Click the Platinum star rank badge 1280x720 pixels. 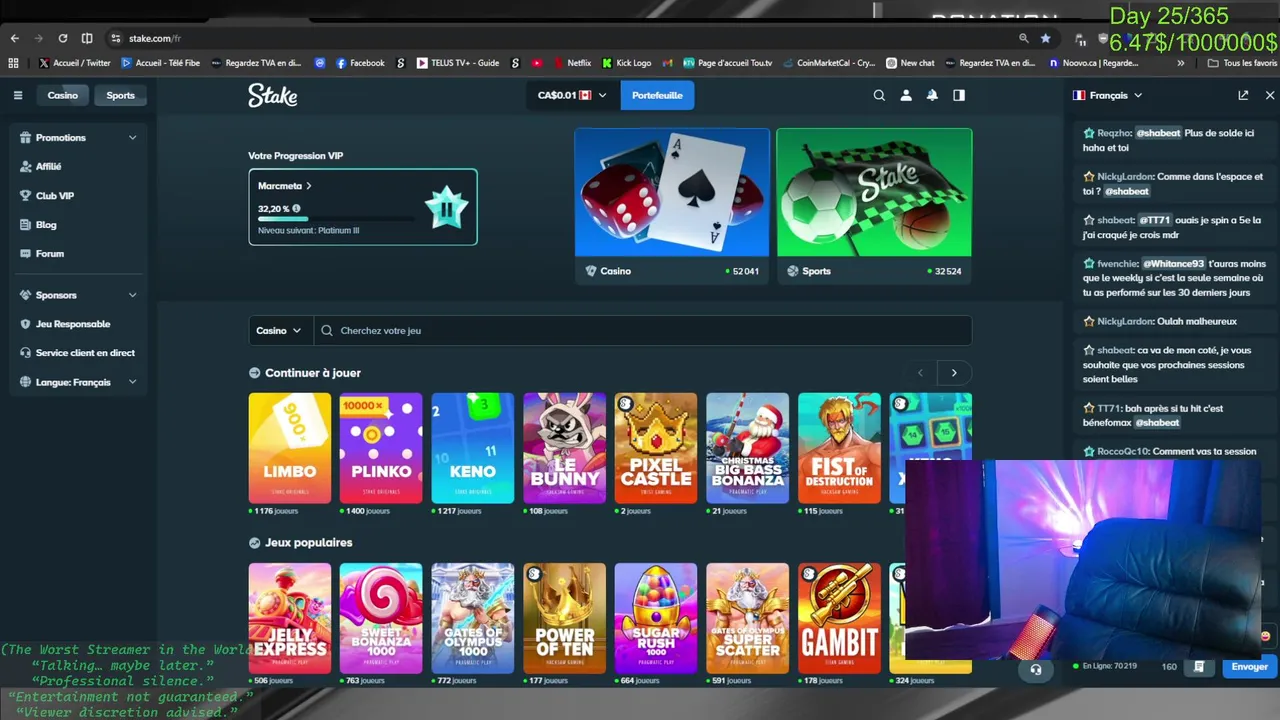coord(445,207)
